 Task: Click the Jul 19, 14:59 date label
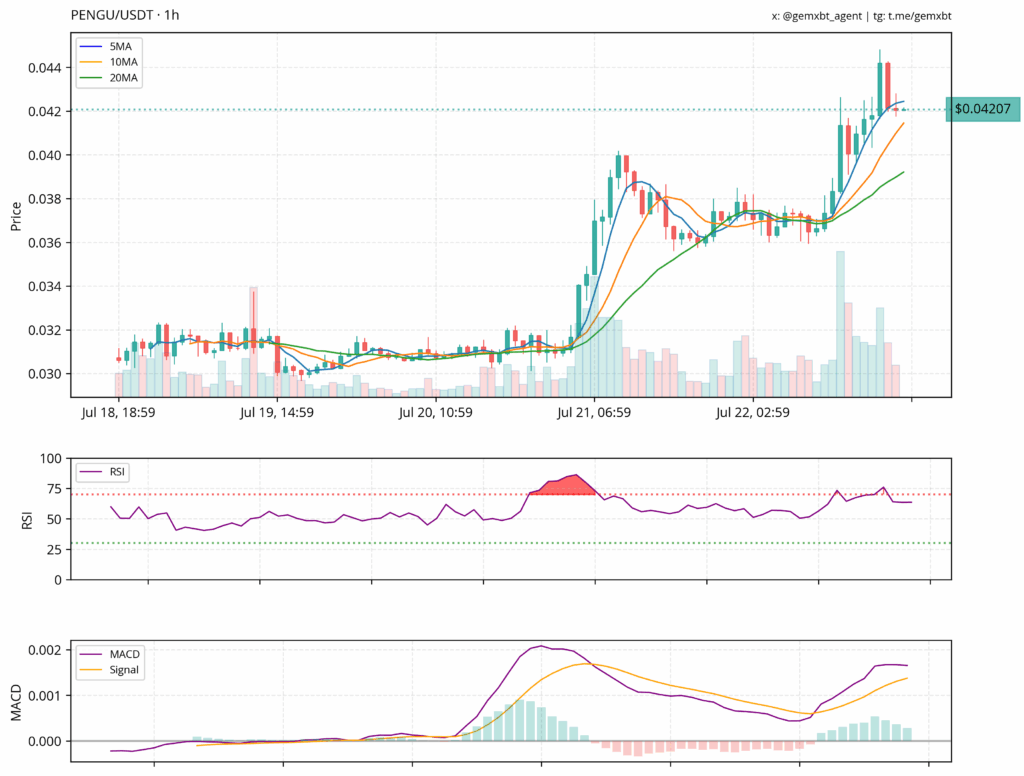click(x=277, y=413)
